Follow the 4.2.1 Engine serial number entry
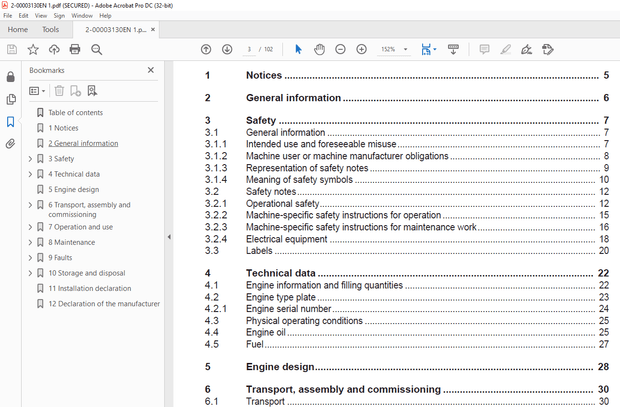The height and width of the screenshot is (407, 620). (407, 309)
